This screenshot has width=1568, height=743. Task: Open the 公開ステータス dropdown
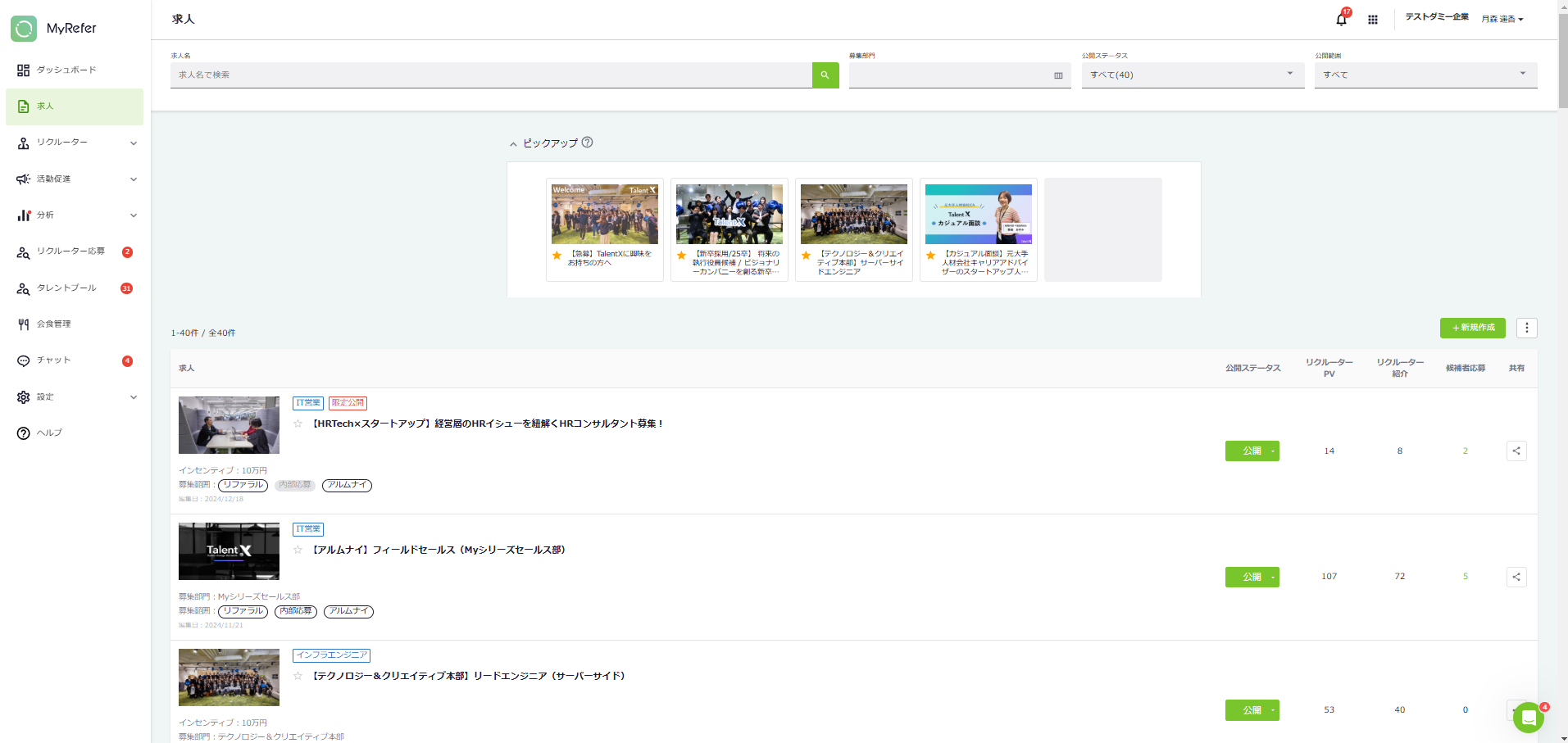(x=1288, y=74)
